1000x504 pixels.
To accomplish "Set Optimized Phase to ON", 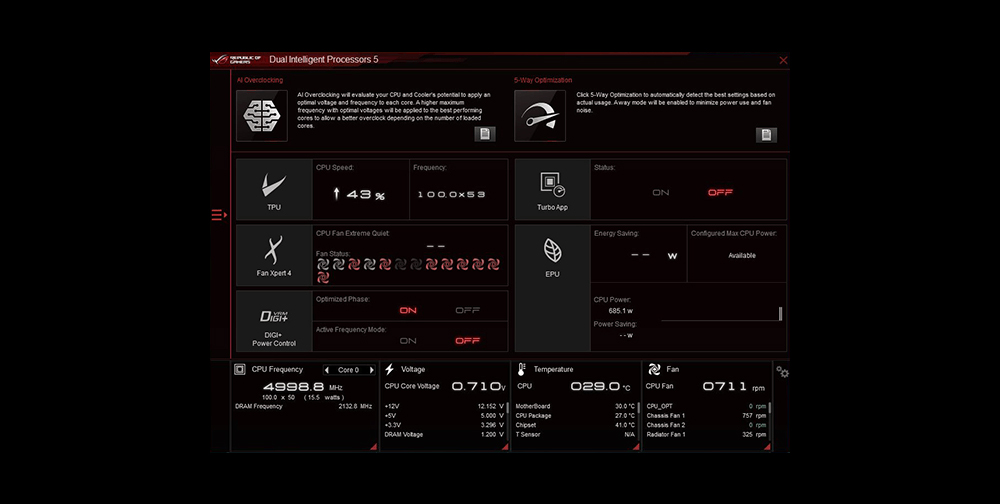I will (x=408, y=311).
